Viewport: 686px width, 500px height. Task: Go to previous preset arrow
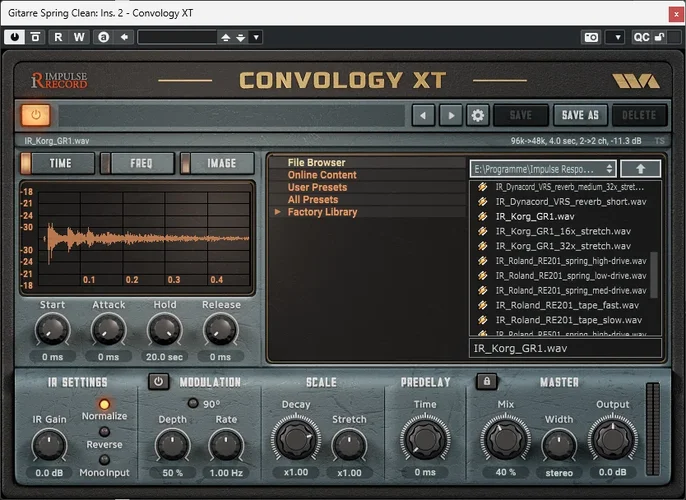click(x=424, y=116)
